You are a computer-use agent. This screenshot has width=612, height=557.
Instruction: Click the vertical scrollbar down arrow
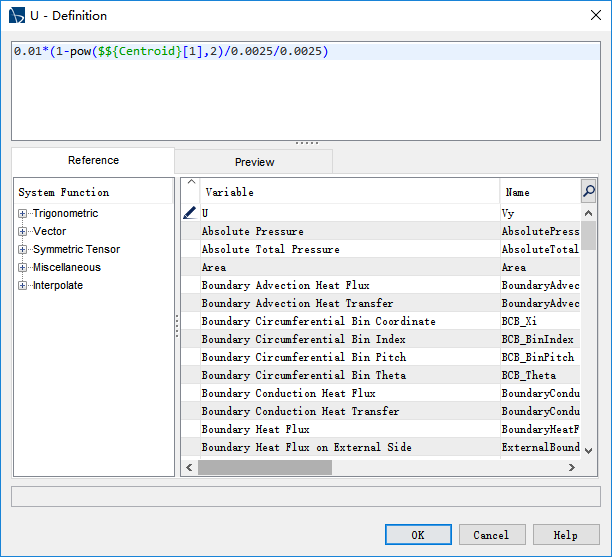pos(589,450)
